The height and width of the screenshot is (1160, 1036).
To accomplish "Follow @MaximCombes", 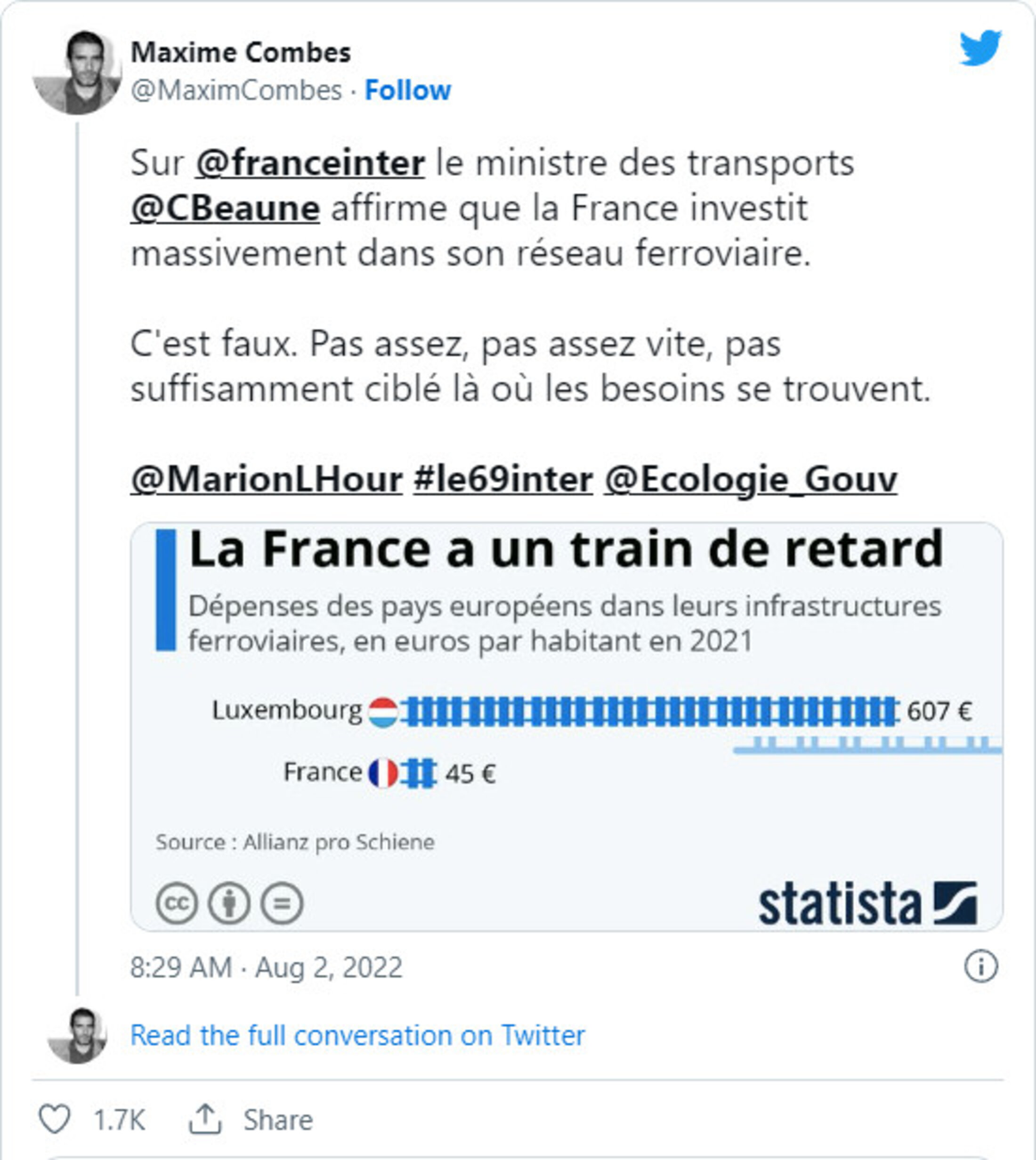I will (407, 90).
